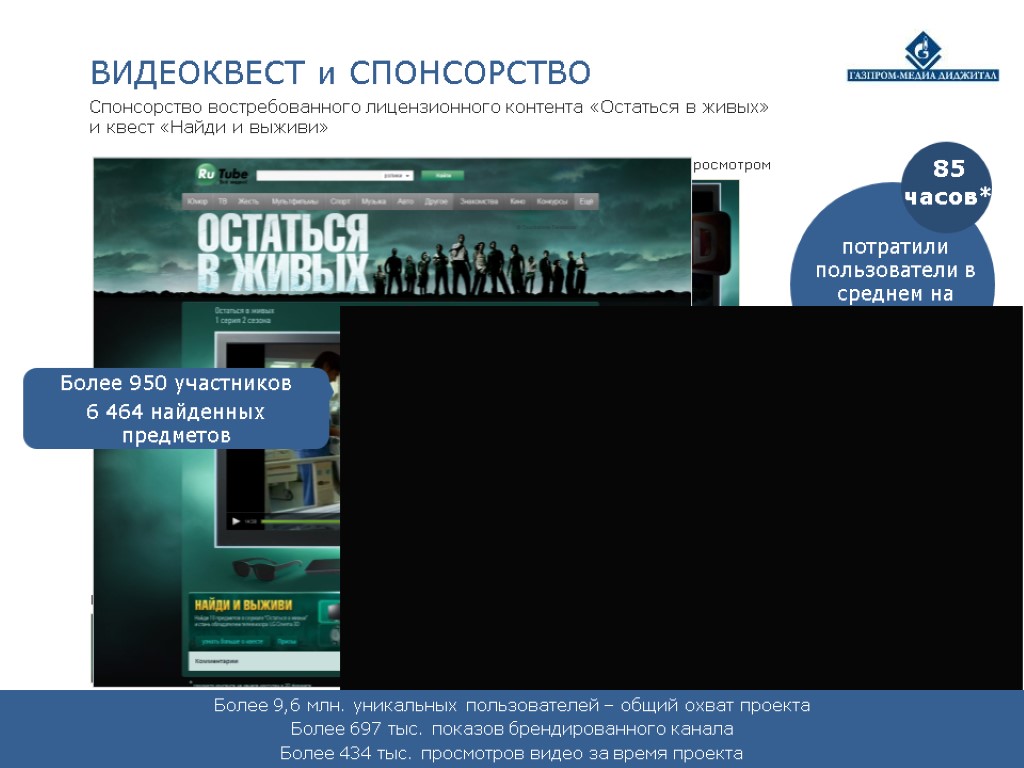Screen dimensions: 1024x768
Task: Click the 'Более 950 участников' callout
Action: 176,408
